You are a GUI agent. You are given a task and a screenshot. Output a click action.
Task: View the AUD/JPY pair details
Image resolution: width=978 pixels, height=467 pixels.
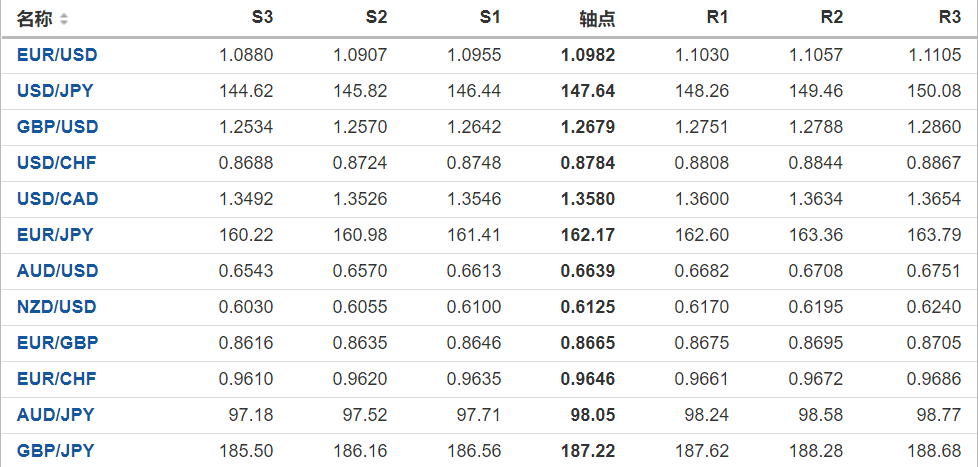click(55, 415)
